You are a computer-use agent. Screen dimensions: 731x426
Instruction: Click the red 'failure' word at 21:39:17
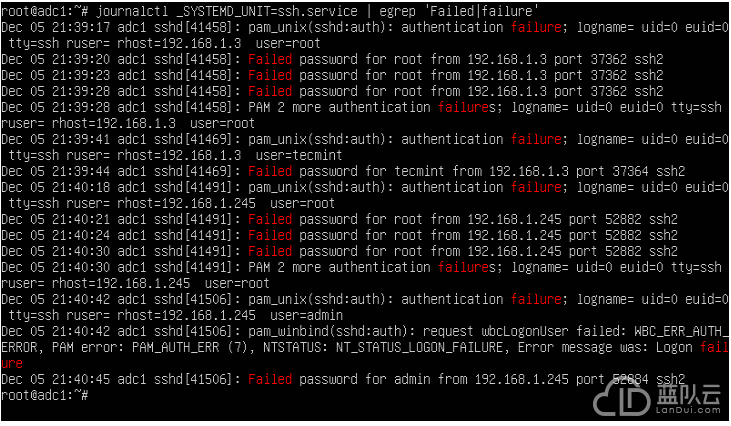tap(536, 27)
